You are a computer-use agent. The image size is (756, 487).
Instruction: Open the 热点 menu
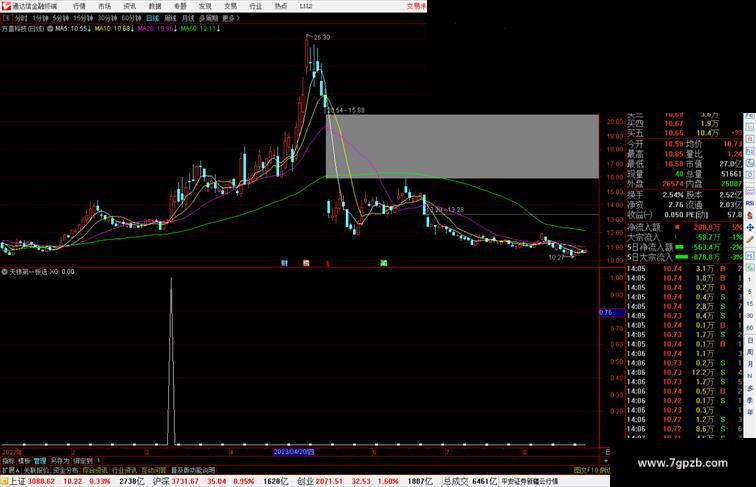point(280,6)
